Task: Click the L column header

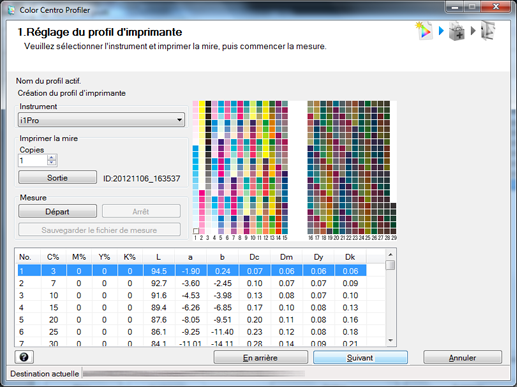Action: pyautogui.click(x=159, y=257)
